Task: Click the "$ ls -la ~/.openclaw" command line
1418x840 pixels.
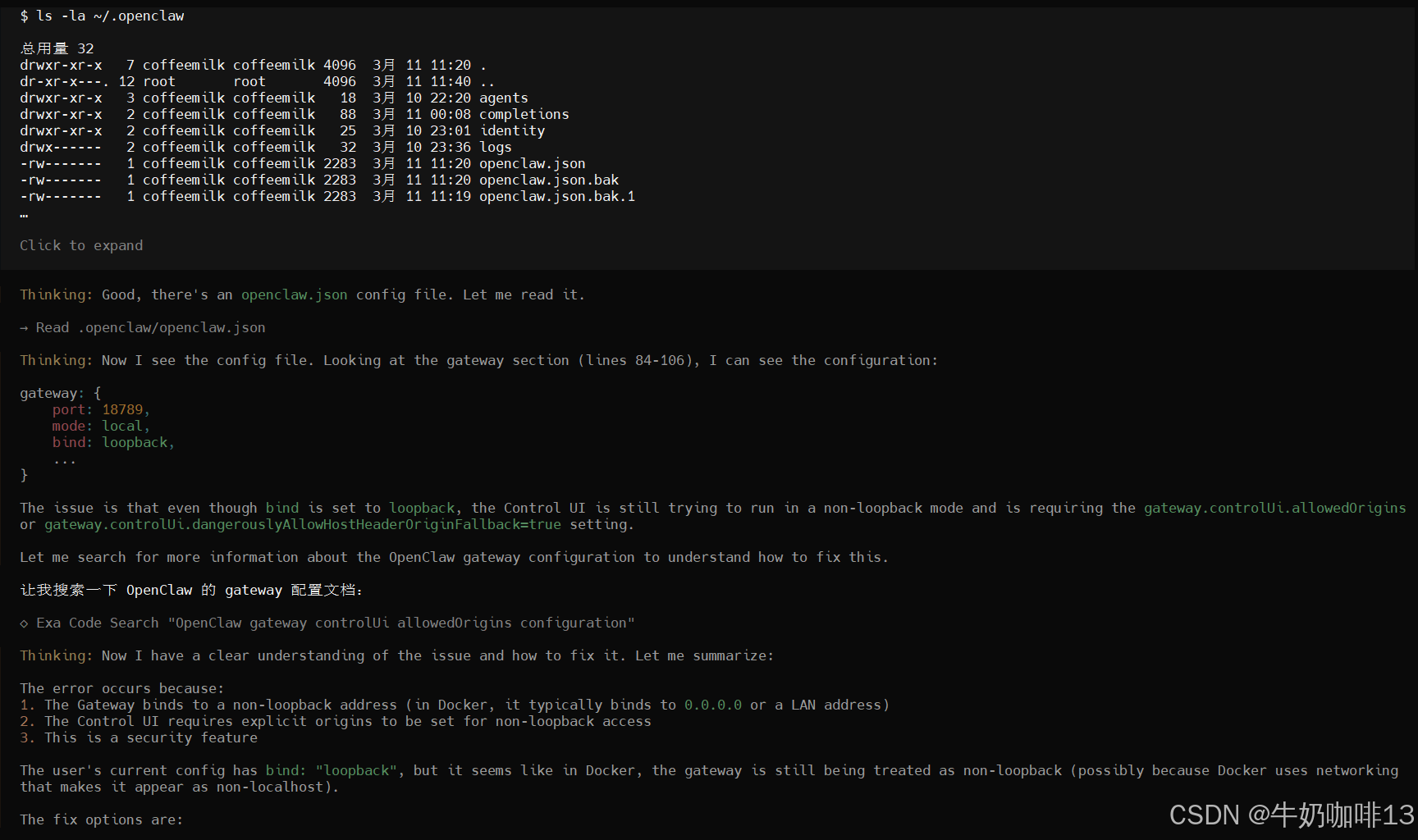Action: click(x=102, y=16)
